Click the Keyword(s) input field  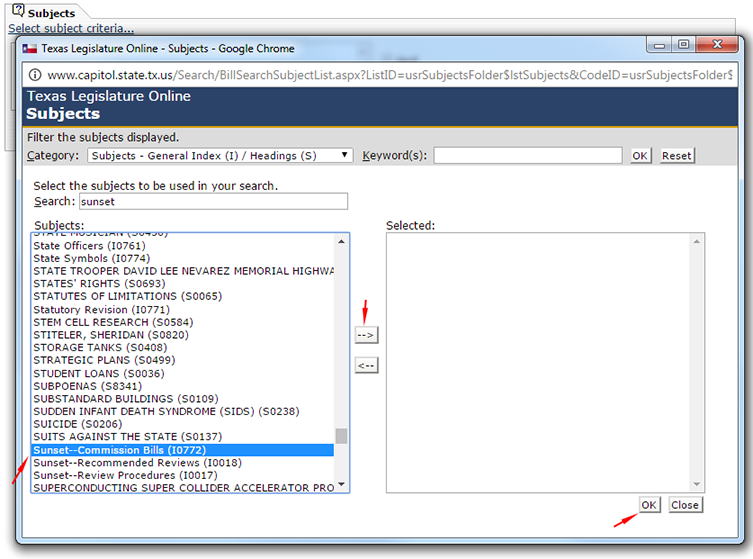click(x=528, y=156)
